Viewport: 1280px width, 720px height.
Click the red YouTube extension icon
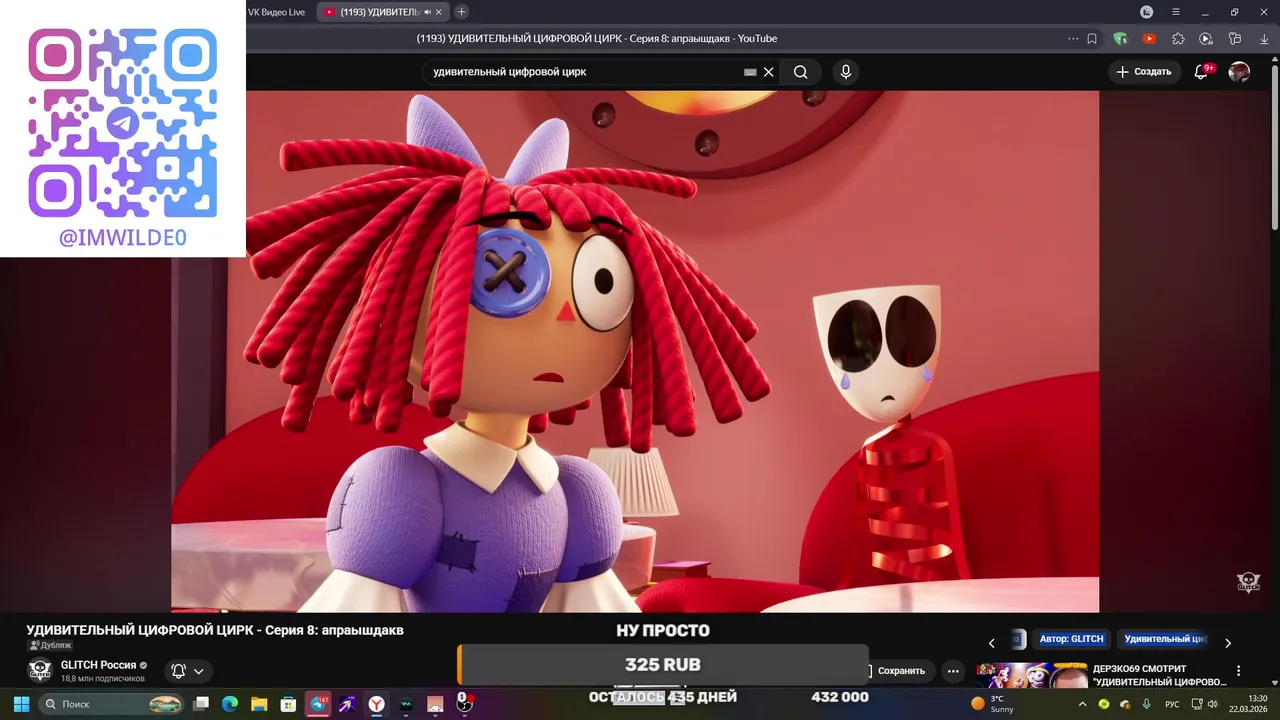pos(1149,39)
